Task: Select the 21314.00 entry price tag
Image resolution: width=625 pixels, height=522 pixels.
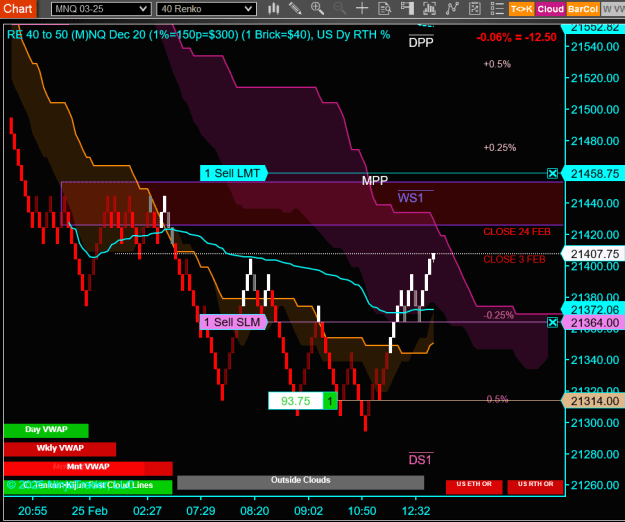Action: tap(594, 401)
